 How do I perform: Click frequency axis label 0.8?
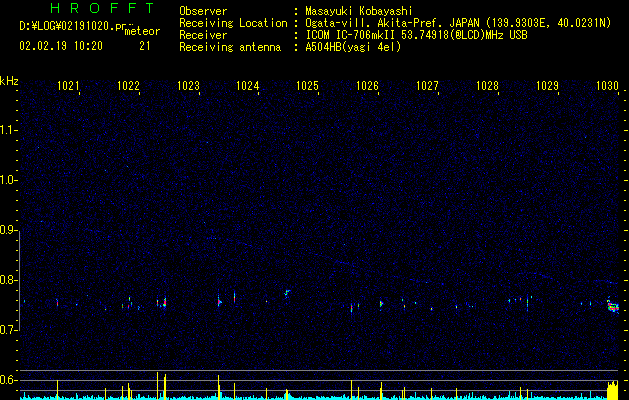pos(9,280)
